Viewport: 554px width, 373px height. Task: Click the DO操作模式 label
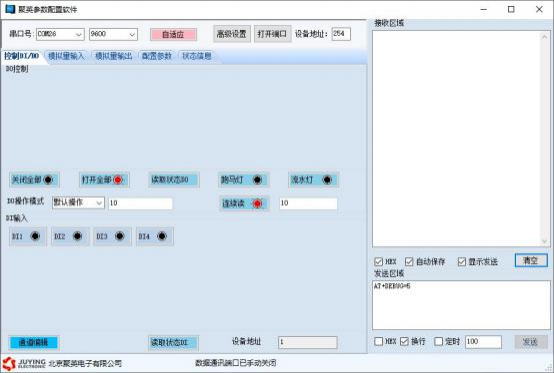click(25, 201)
